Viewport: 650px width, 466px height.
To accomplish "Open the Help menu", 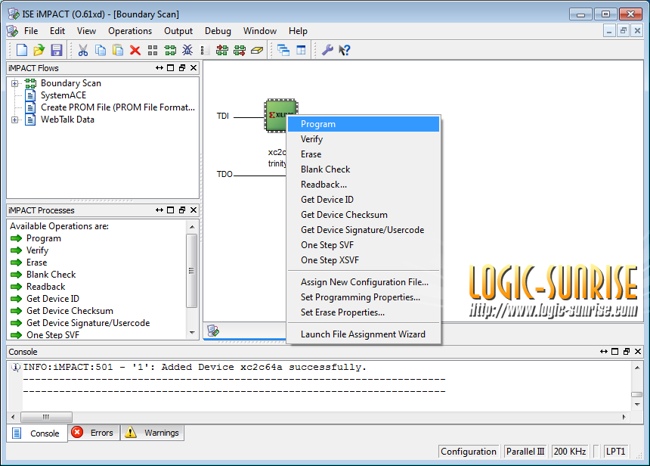I will coord(298,31).
